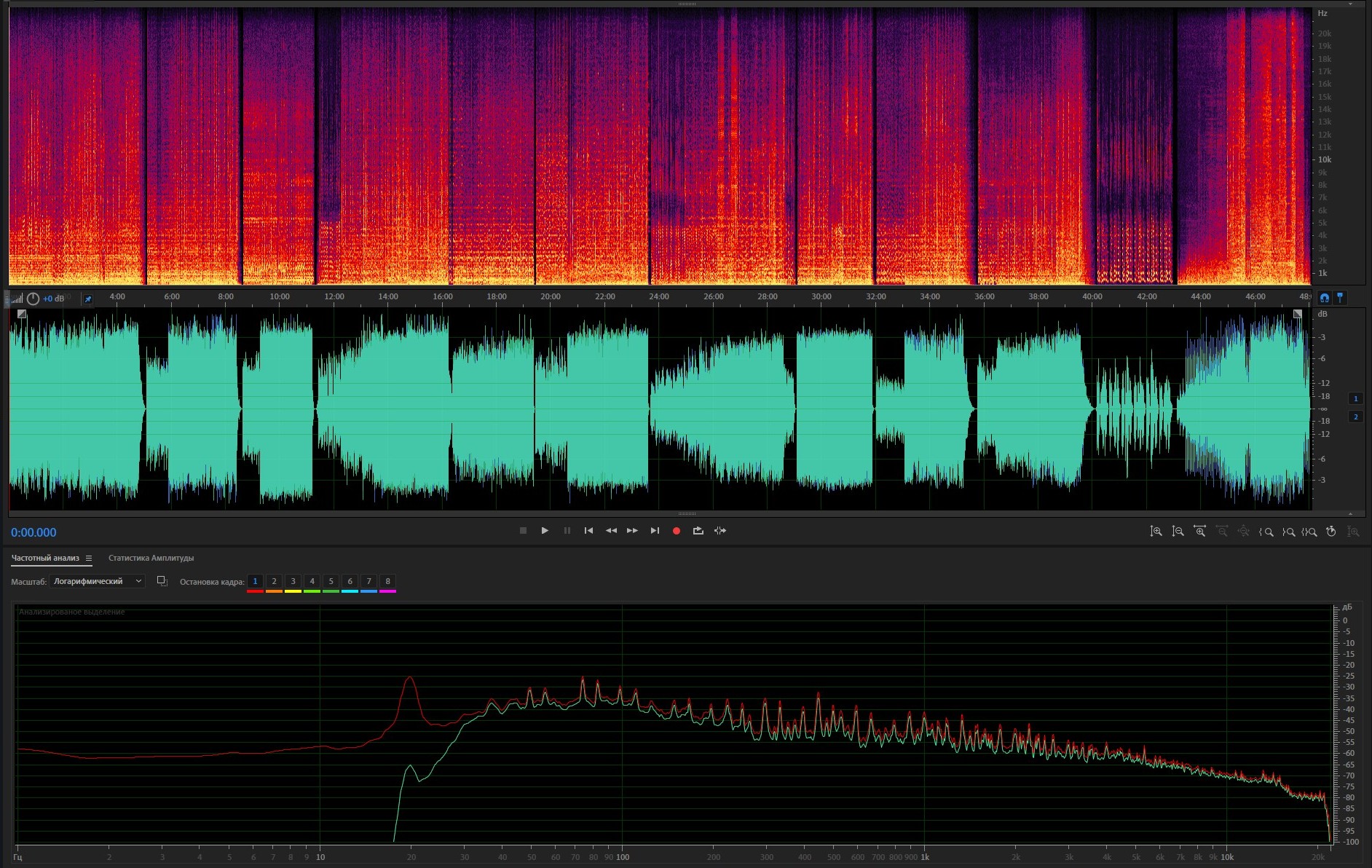Screen dimensions: 1372x868
Task: Click frame hold button 3
Action: (293, 581)
